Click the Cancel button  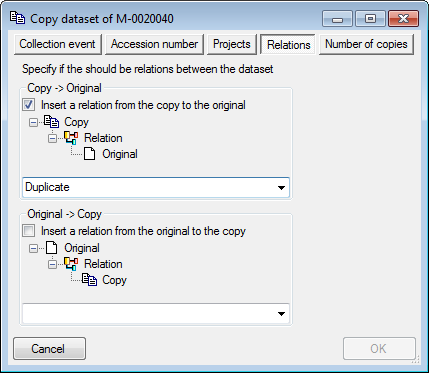[x=49, y=349]
